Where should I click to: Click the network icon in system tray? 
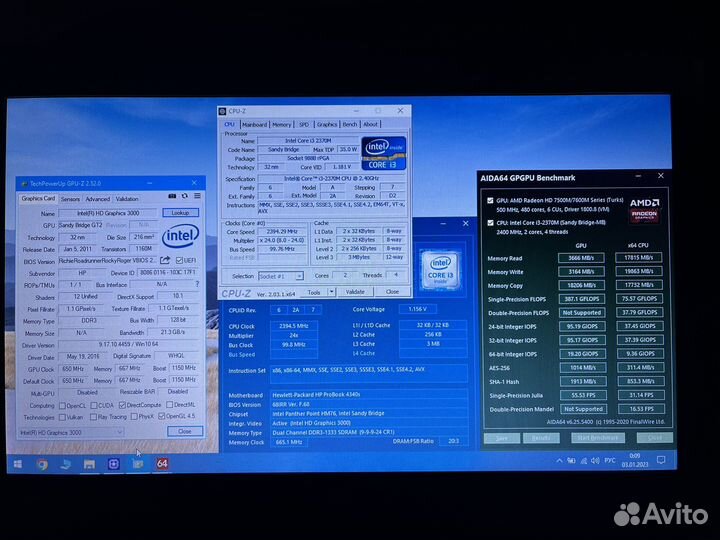click(x=584, y=461)
